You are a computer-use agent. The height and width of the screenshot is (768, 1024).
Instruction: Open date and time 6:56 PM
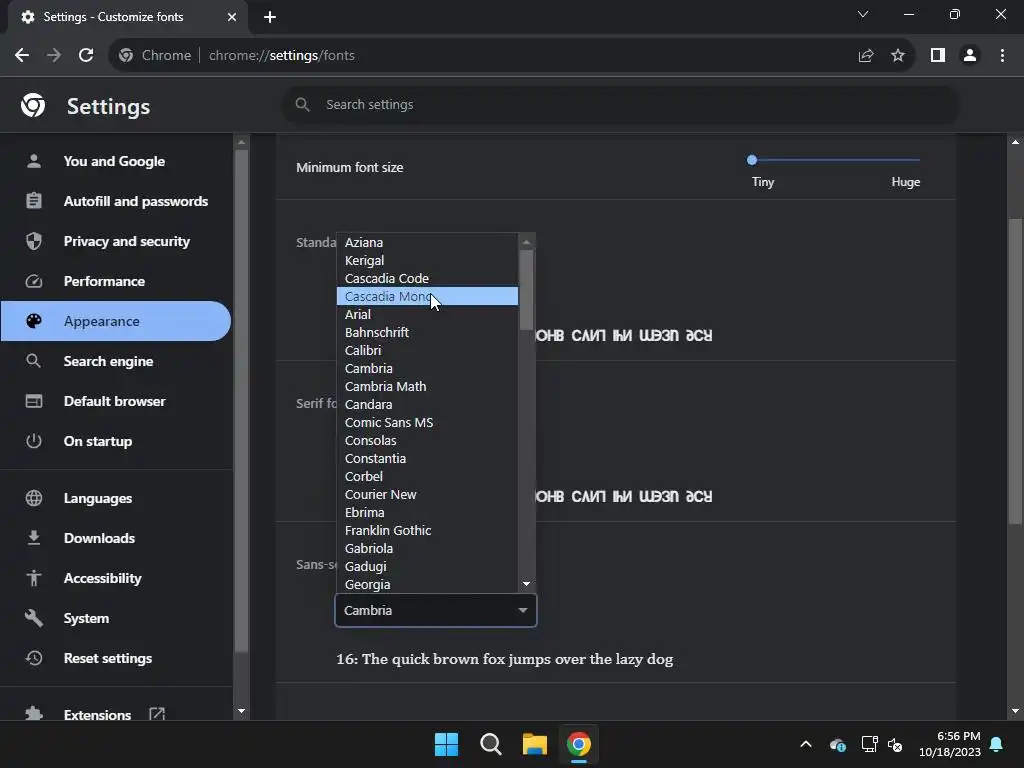(950, 744)
